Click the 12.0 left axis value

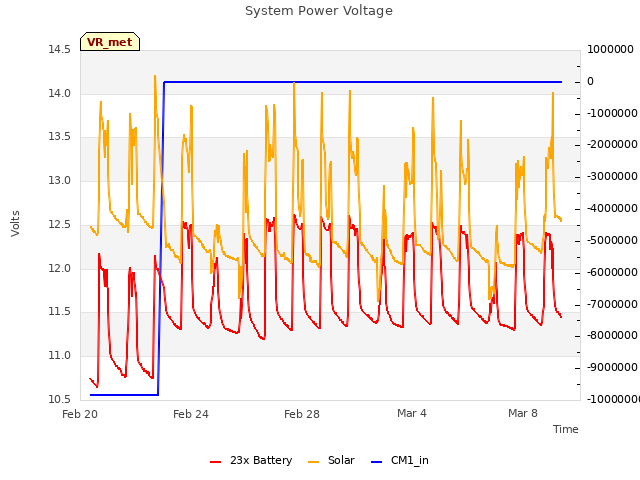(x=59, y=268)
